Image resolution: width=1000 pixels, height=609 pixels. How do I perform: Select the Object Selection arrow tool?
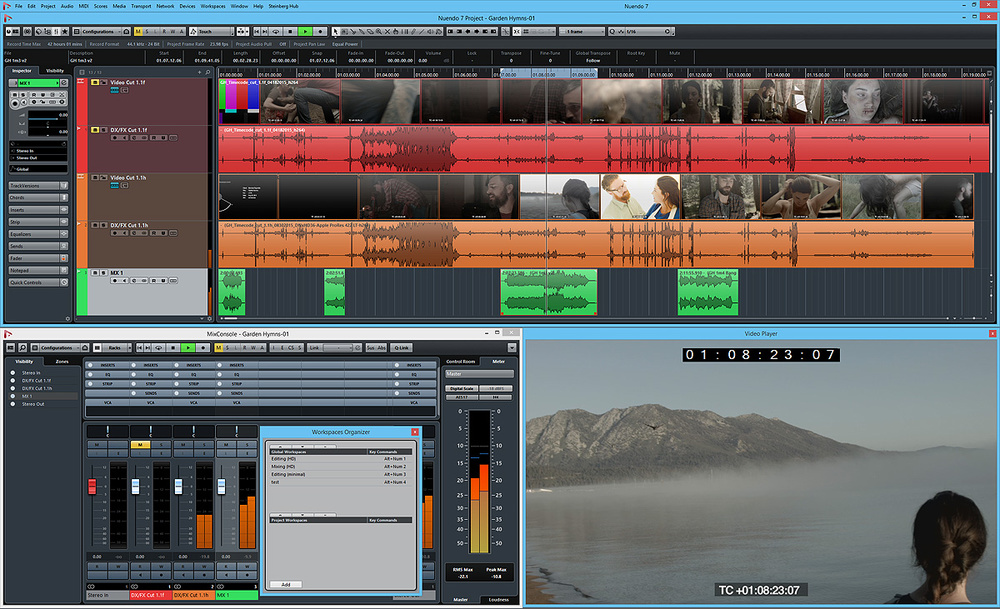point(336,32)
